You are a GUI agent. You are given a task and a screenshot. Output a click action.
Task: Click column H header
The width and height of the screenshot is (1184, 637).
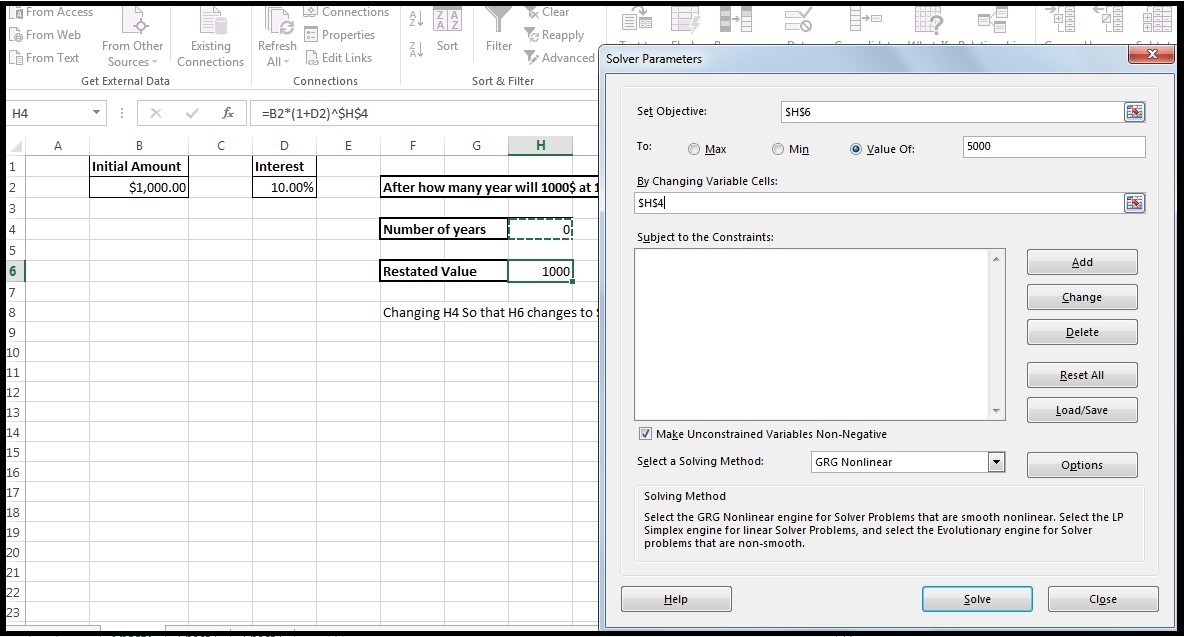point(541,146)
